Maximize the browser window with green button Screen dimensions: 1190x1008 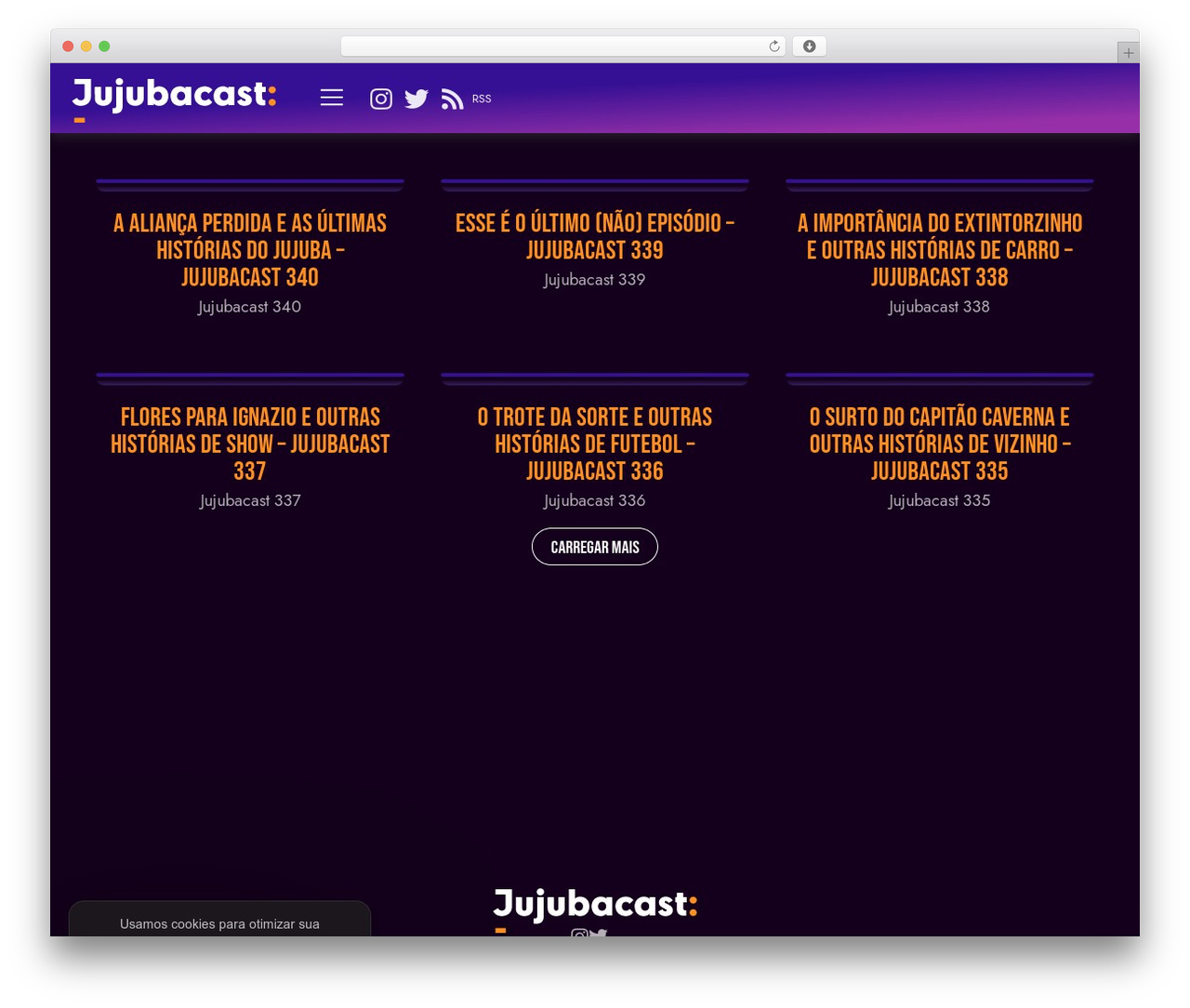pyautogui.click(x=104, y=46)
